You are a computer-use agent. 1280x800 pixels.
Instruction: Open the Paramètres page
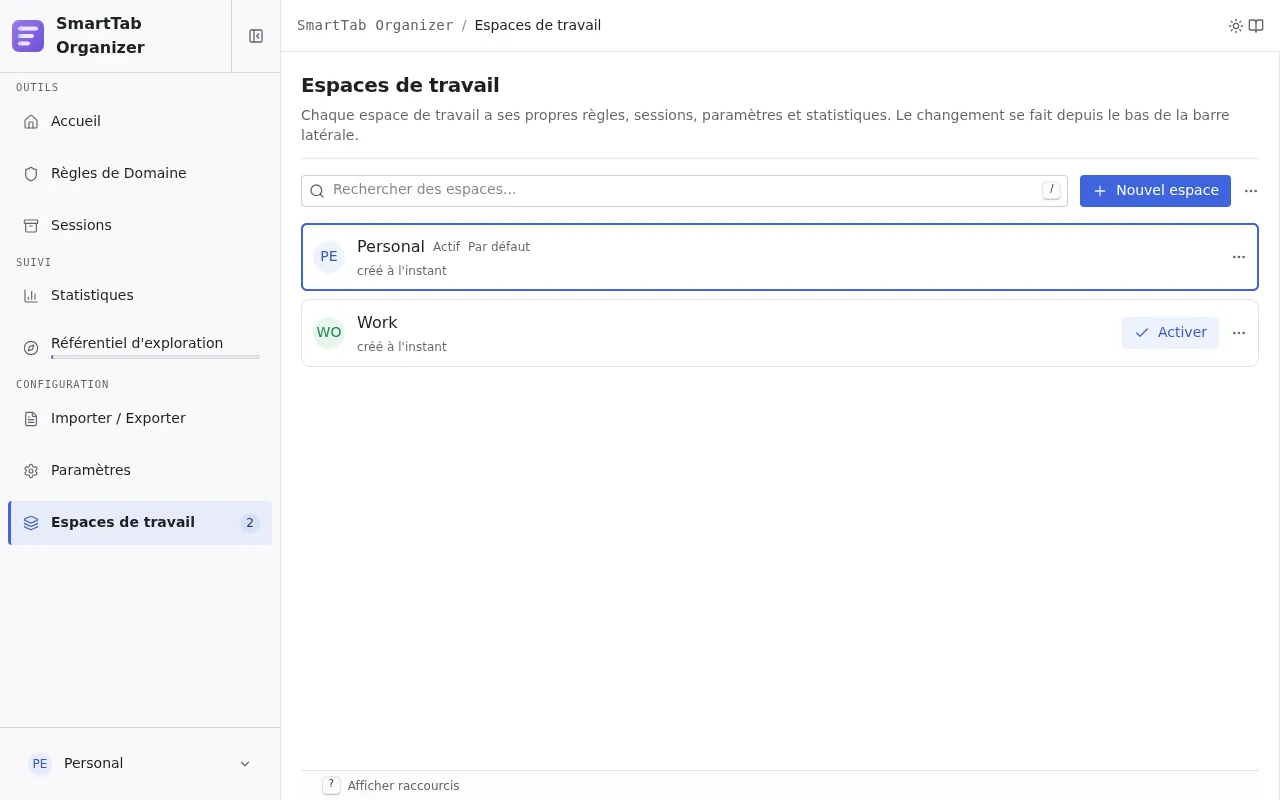140,471
